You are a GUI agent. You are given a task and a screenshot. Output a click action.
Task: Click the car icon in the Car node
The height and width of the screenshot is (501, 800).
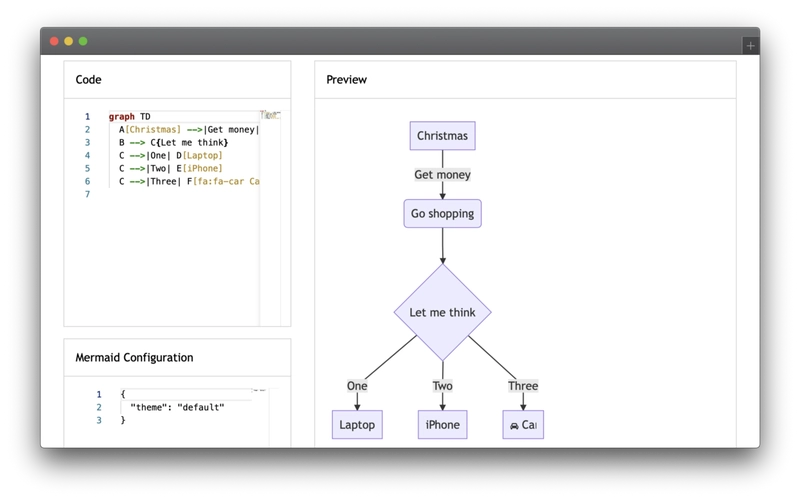(x=514, y=425)
